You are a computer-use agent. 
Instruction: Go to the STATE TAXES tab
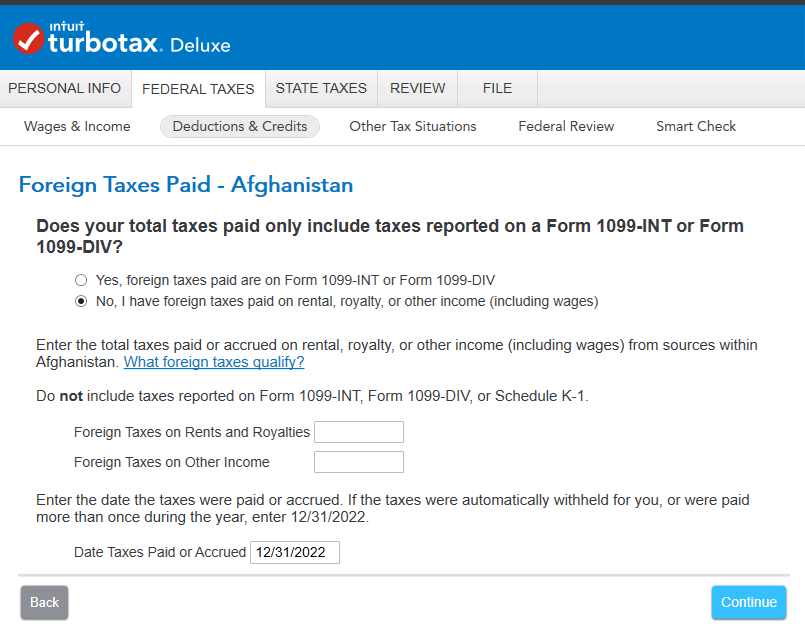(x=321, y=88)
